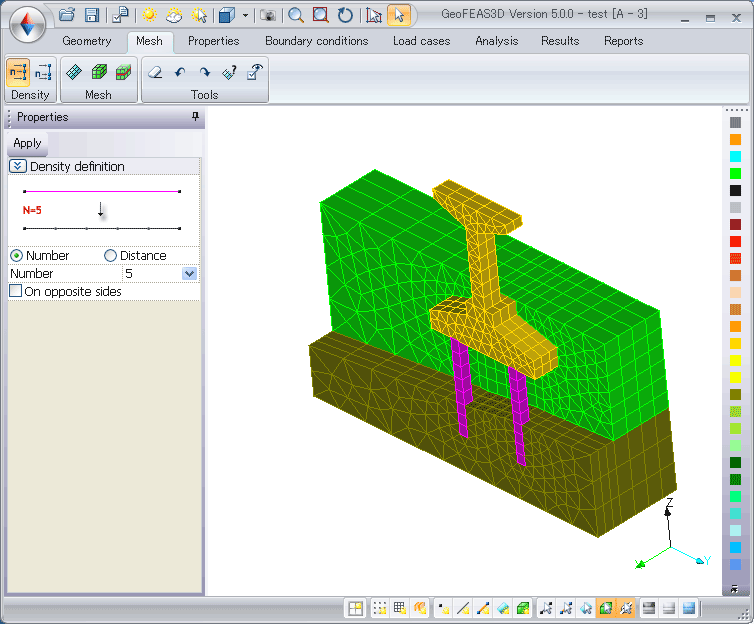
Task: Click the Apply button
Action: [x=27, y=143]
